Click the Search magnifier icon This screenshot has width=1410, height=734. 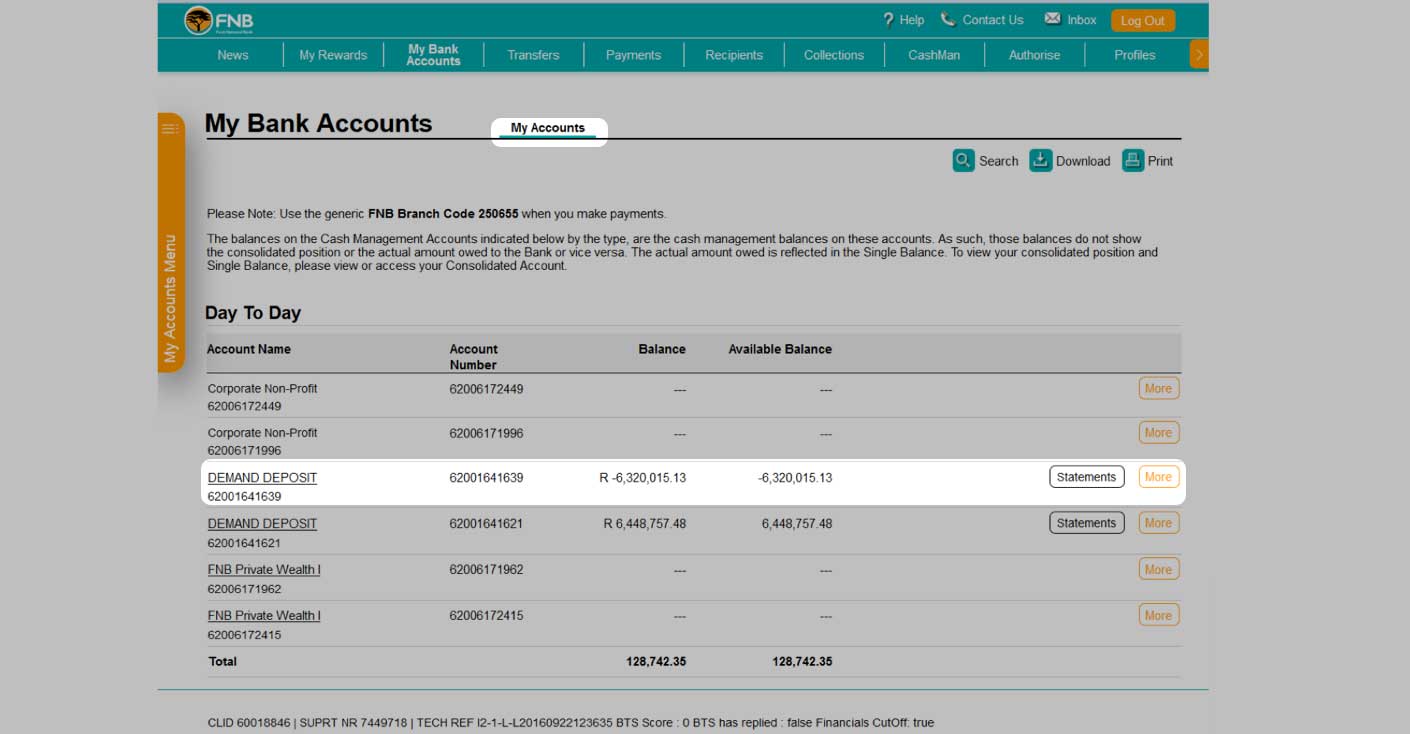(963, 160)
